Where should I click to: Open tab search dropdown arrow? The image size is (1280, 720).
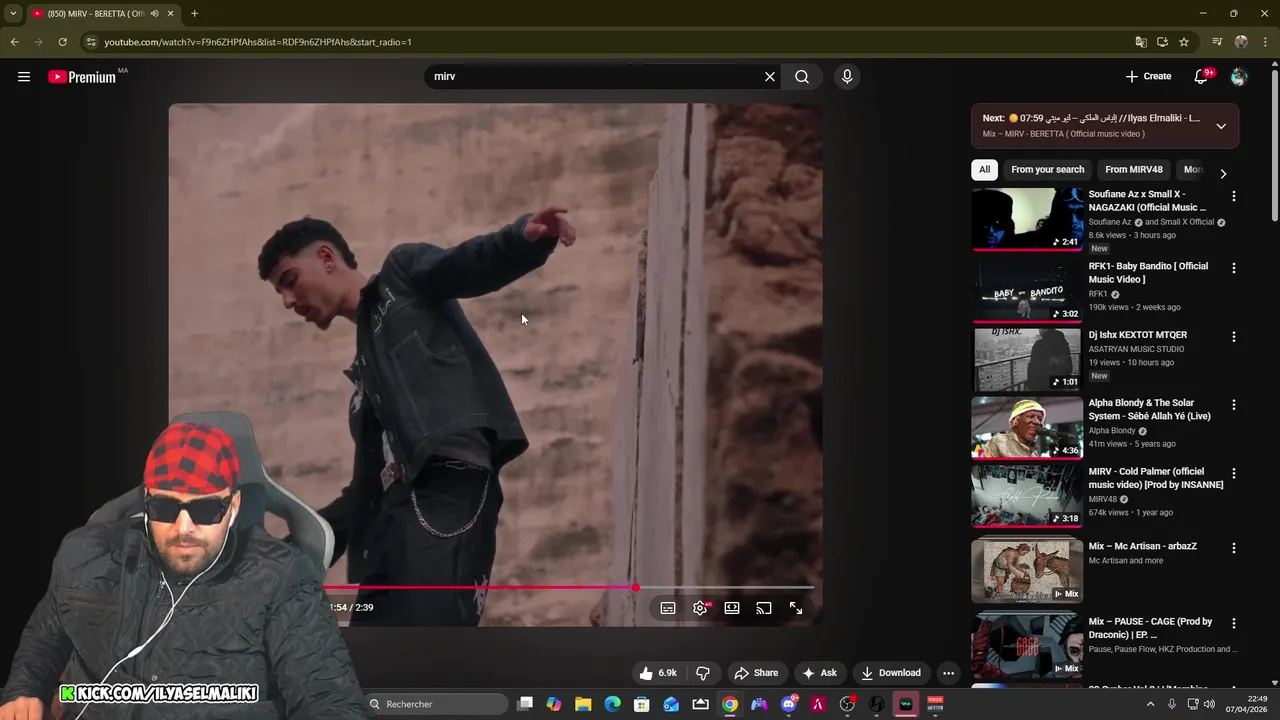tap(13, 14)
